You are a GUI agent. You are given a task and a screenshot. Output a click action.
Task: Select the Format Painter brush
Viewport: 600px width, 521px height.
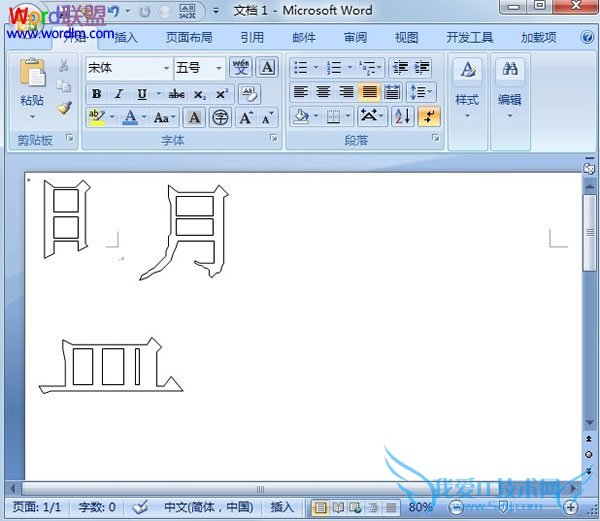[x=64, y=107]
